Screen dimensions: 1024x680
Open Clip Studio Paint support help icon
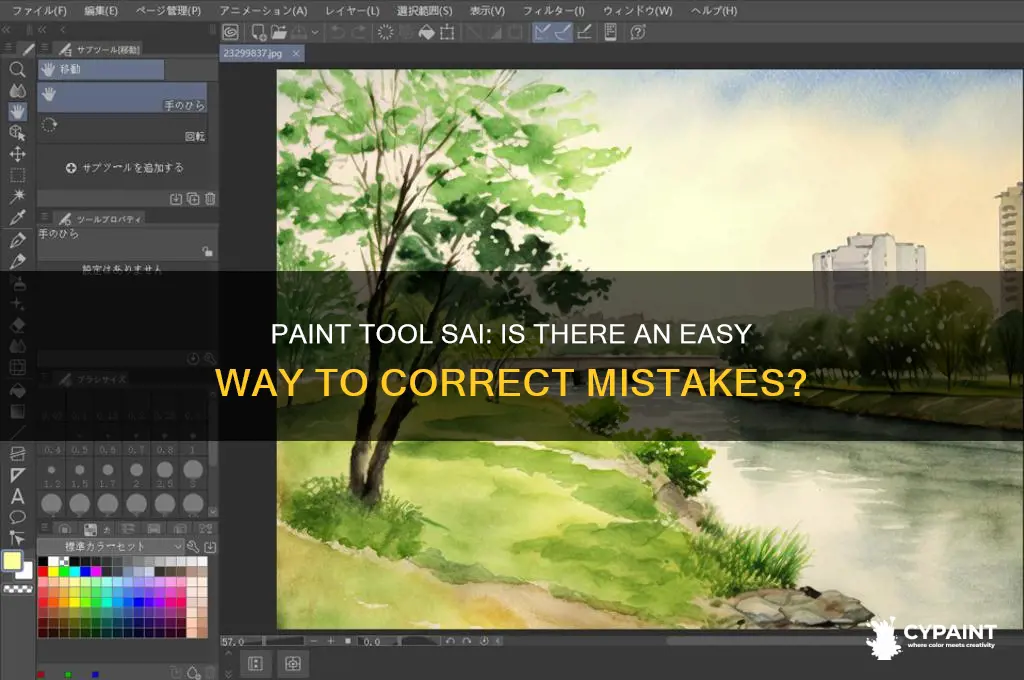pyautogui.click(x=638, y=32)
